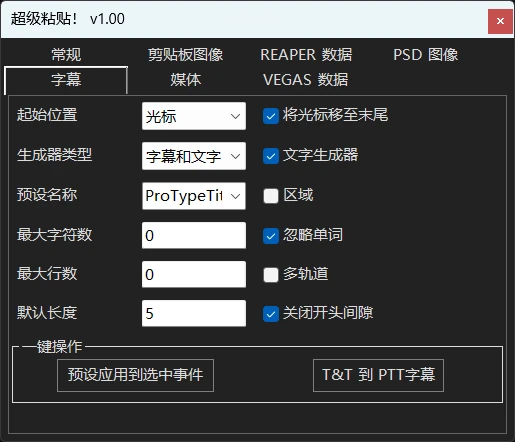Click the 起始位置 label
Viewport: 515px width, 442px height.
(47, 115)
